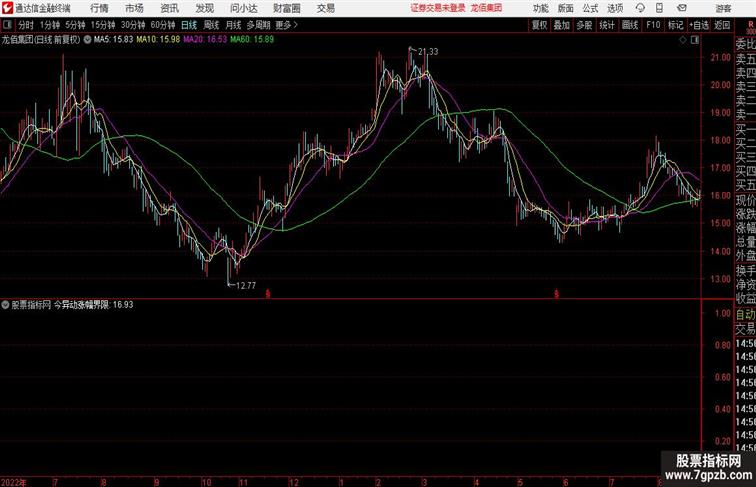The width and height of the screenshot is (756, 487).
Task: Click the 叠加 overlay button
Action: click(561, 25)
